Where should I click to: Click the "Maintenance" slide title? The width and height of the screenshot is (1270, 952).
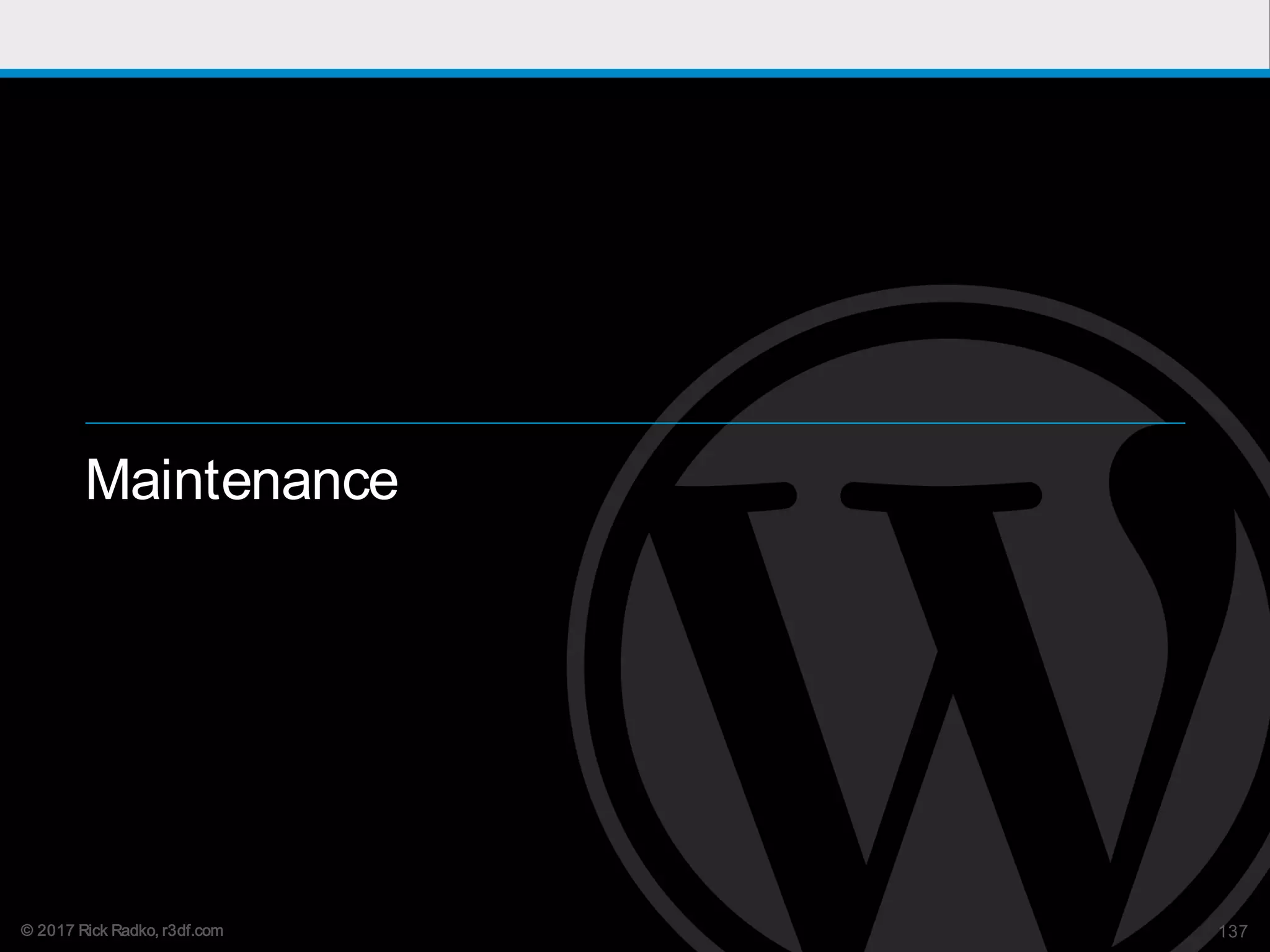[x=241, y=479]
